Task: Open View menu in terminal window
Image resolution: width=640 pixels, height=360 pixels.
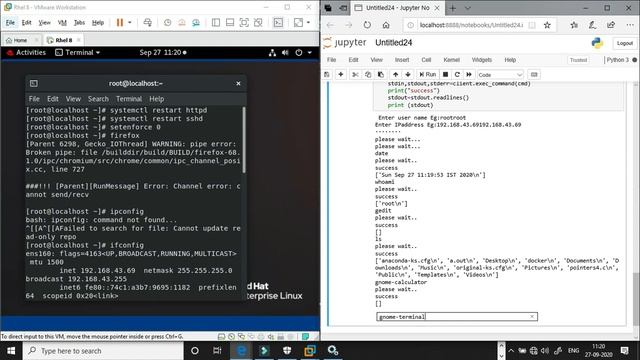Action: click(x=73, y=99)
